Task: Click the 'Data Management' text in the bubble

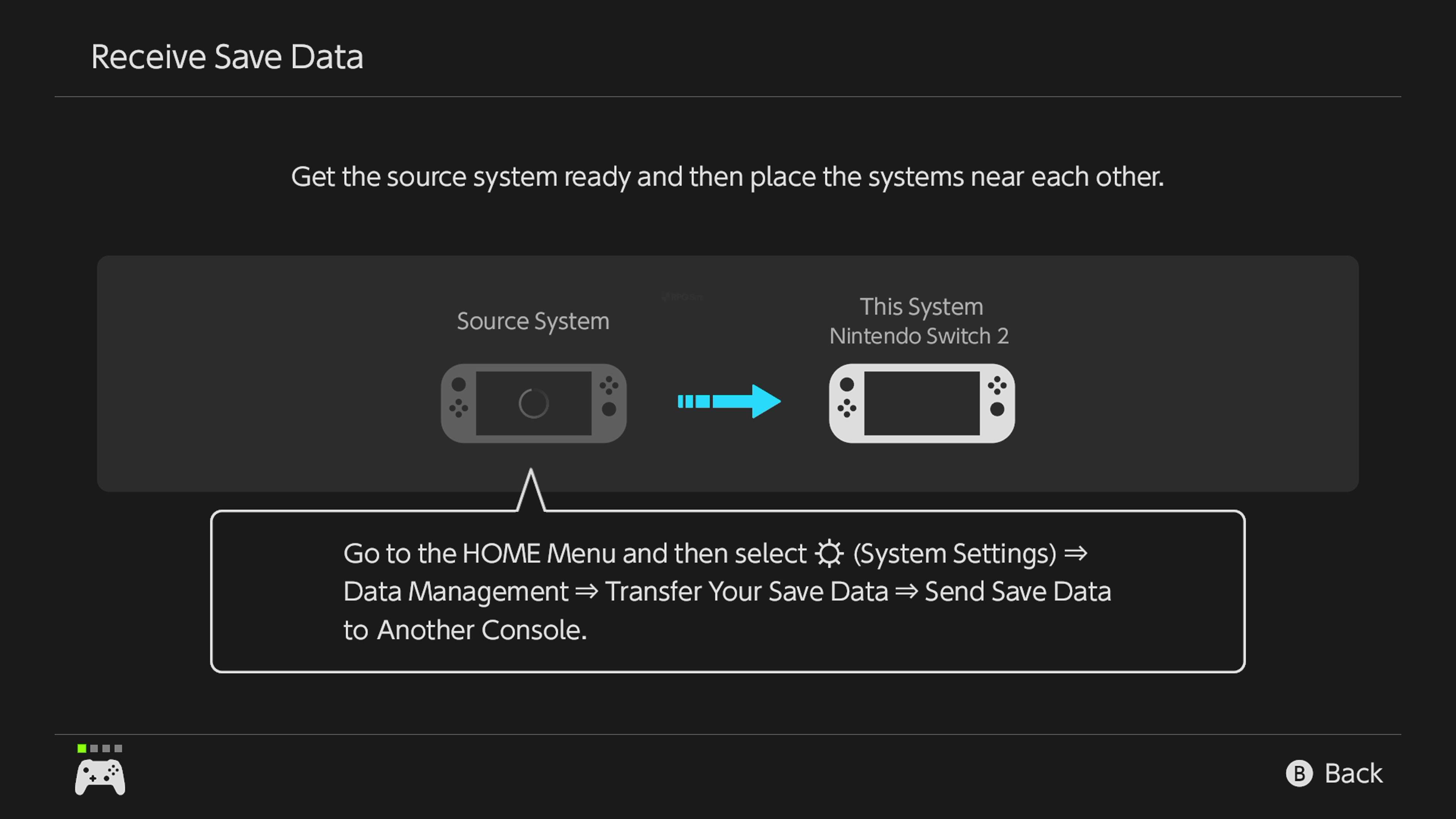Action: [x=455, y=592]
